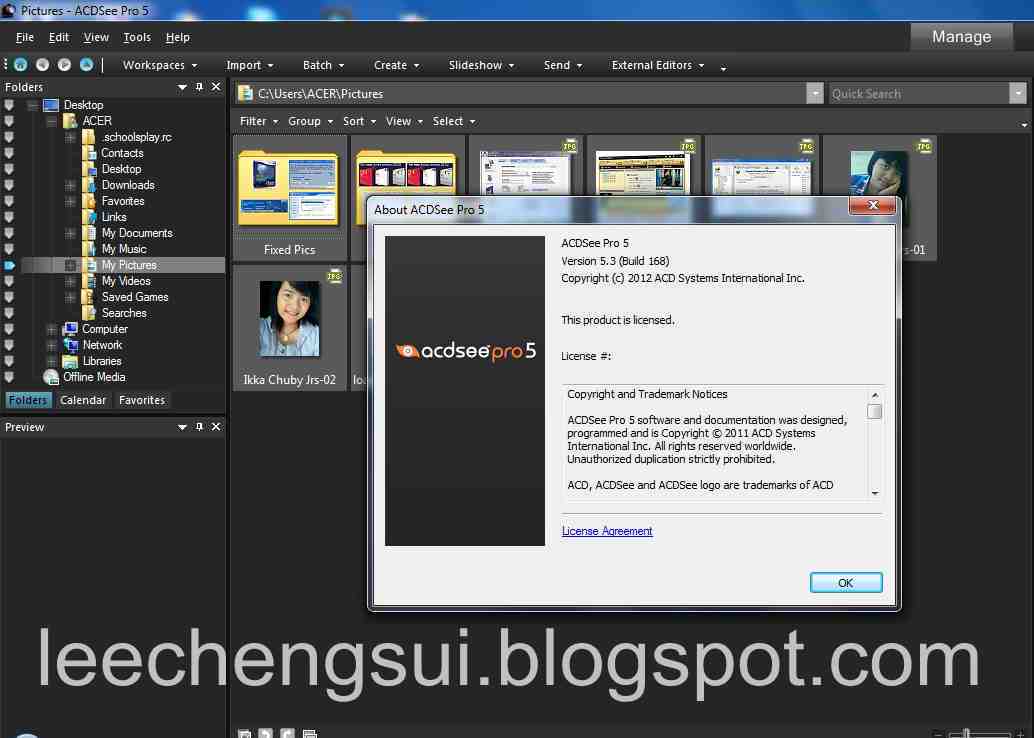Click inside the Quick Search field
This screenshot has height=738, width=1034.
[918, 94]
